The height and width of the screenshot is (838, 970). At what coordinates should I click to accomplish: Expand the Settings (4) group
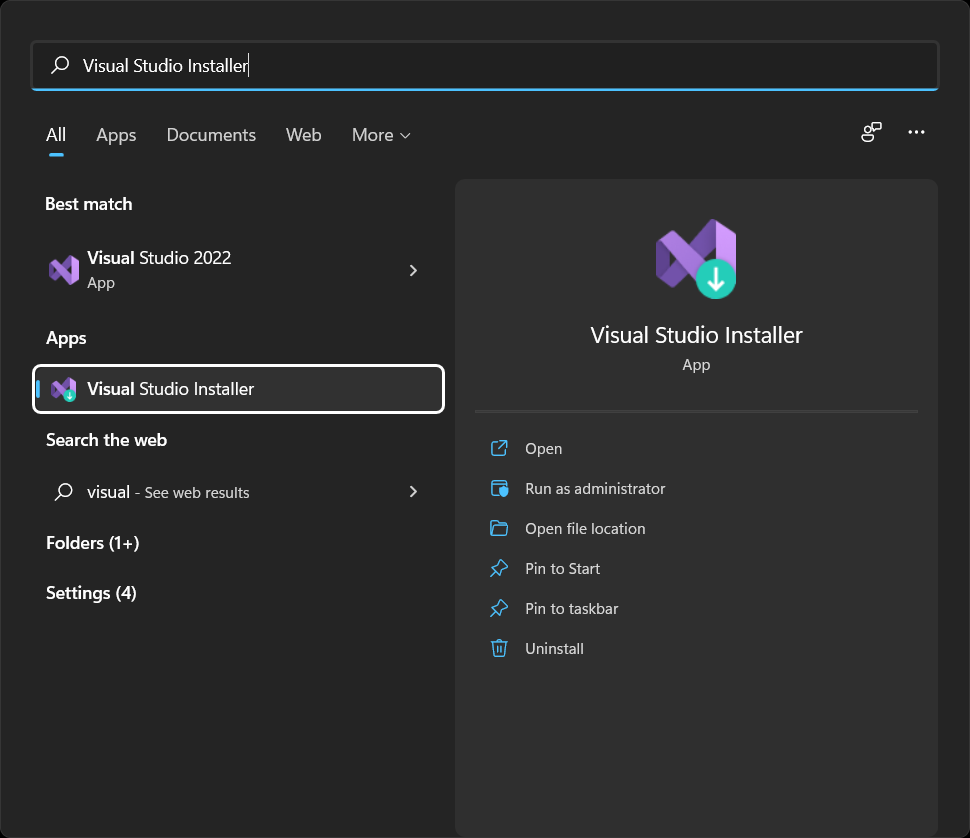92,593
